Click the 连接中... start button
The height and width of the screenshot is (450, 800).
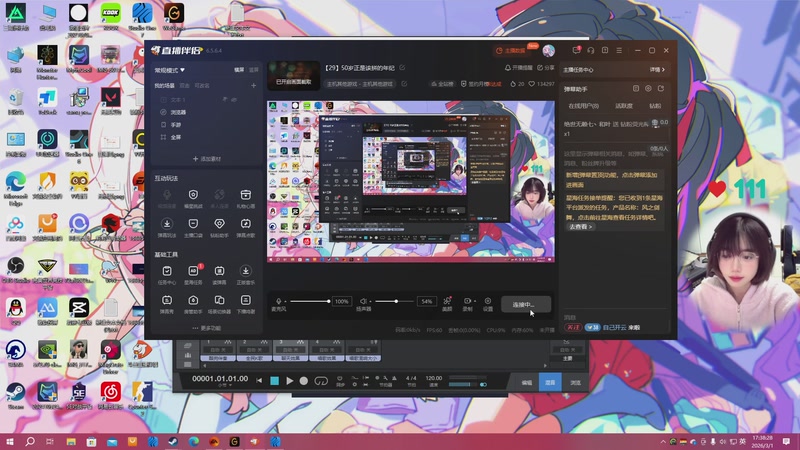coord(526,305)
